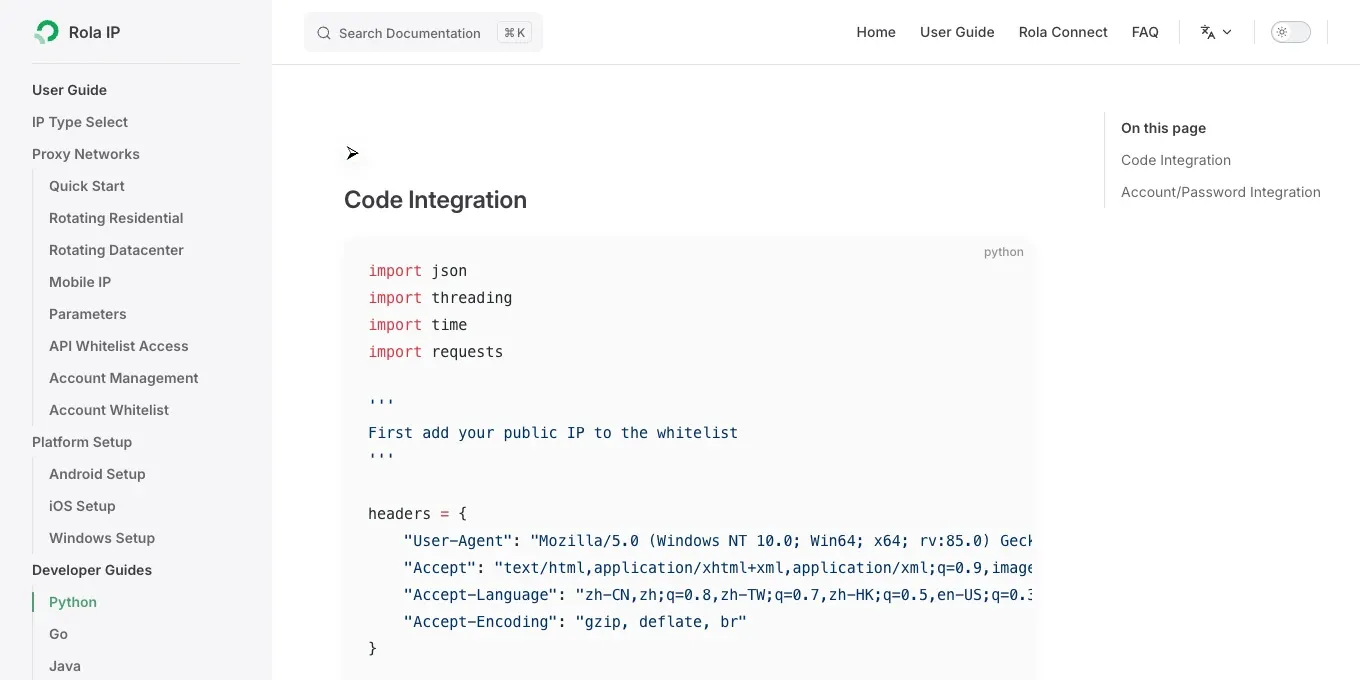Click the "Accept-Encoding" header line
Image resolution: width=1360 pixels, height=680 pixels.
point(575,622)
